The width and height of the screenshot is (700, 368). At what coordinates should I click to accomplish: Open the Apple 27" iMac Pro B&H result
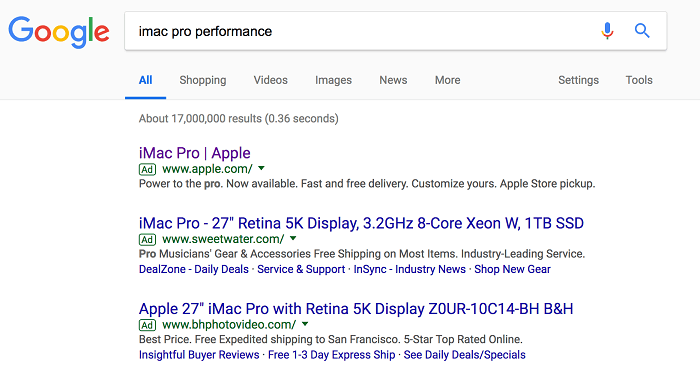[x=356, y=309]
